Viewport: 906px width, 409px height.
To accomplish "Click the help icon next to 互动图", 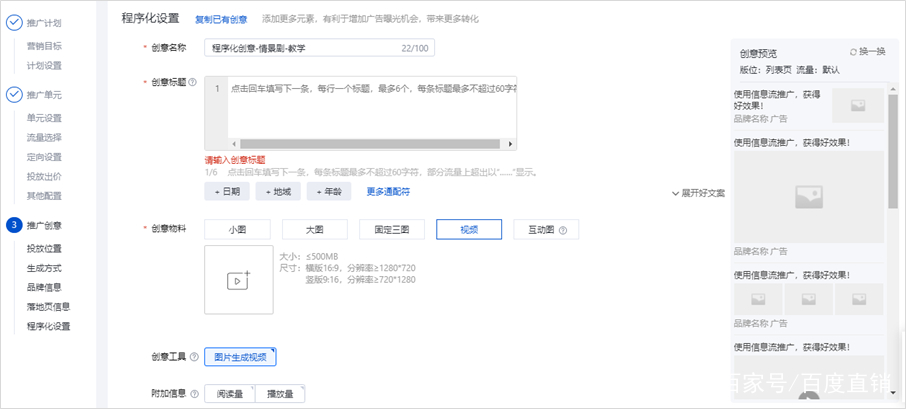I will 563,230.
